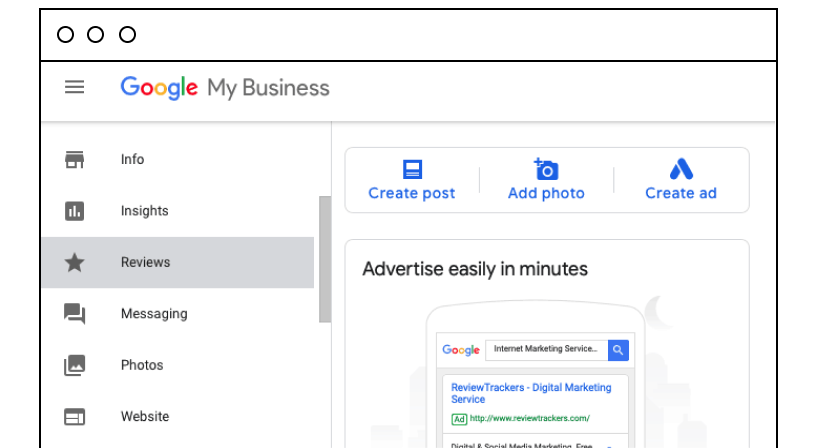Click the Create post icon
Viewport: 818px width, 448px height.
pyautogui.click(x=412, y=169)
